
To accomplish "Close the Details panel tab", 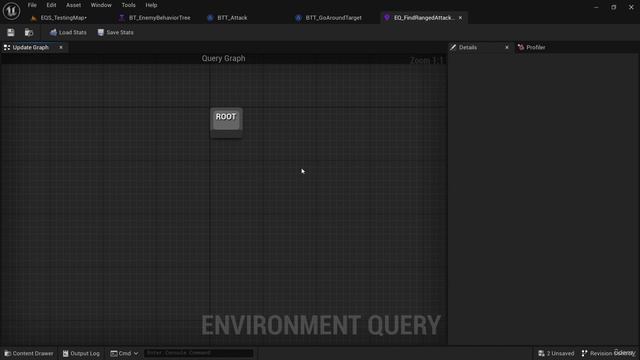I will pos(507,47).
